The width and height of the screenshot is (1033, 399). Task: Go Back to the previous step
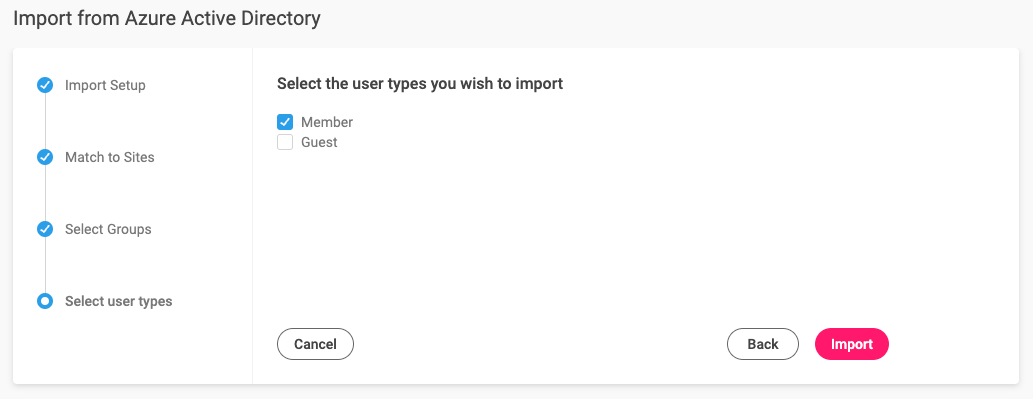763,344
